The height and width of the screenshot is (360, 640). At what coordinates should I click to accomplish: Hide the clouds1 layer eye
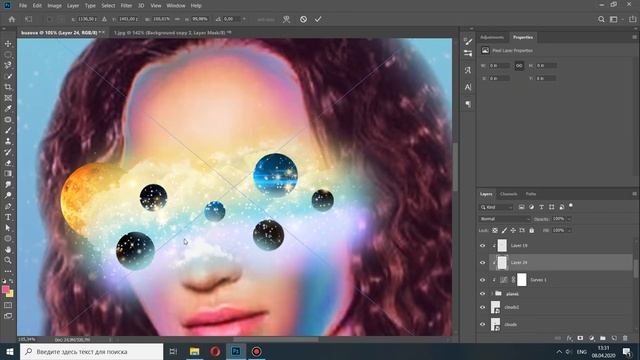(482, 307)
